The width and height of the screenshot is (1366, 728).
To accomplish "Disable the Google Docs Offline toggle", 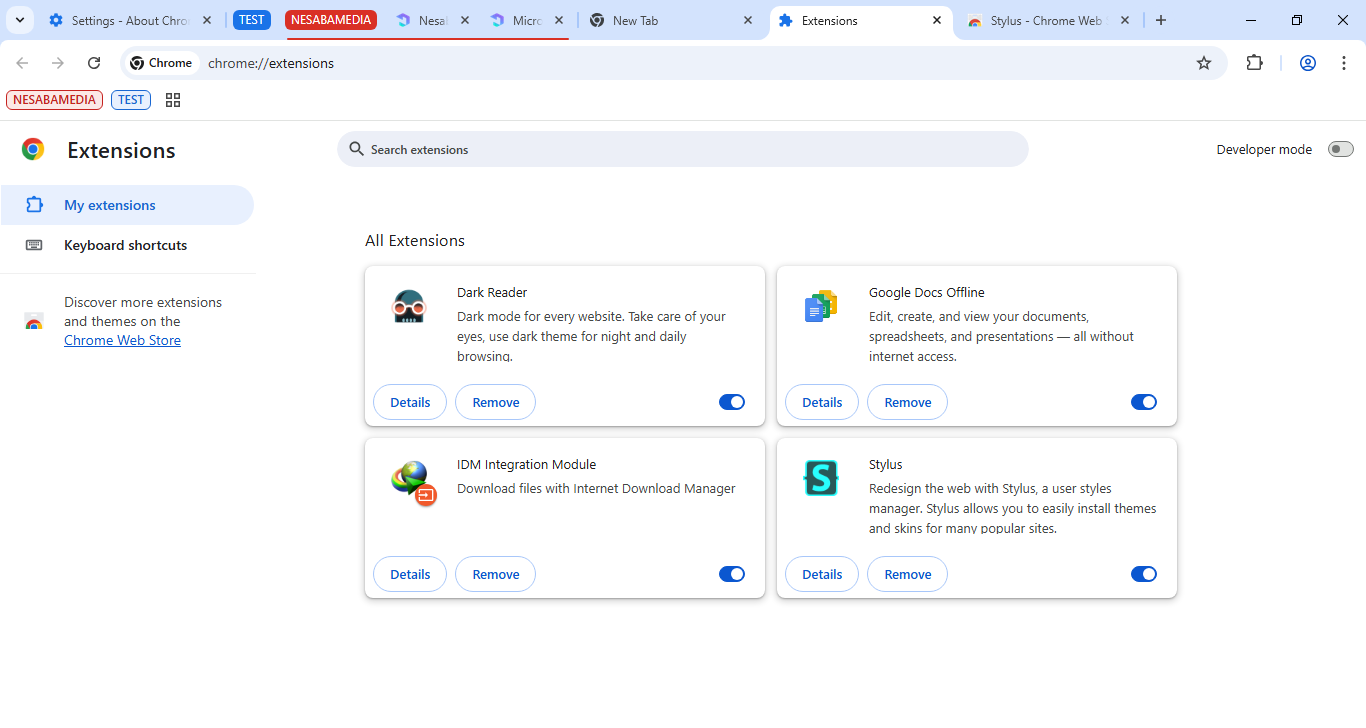I will (1143, 402).
